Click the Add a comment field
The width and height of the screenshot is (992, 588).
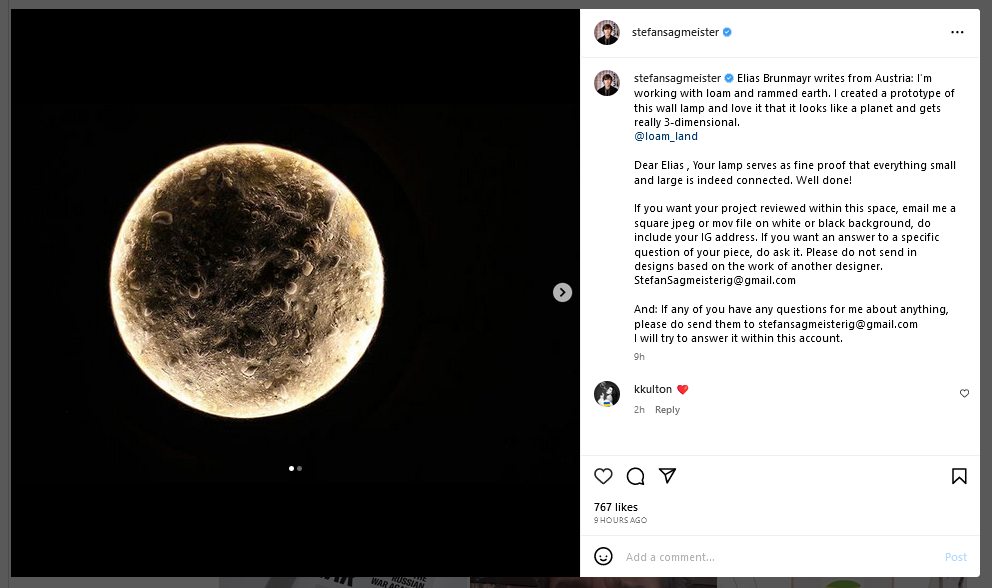778,557
